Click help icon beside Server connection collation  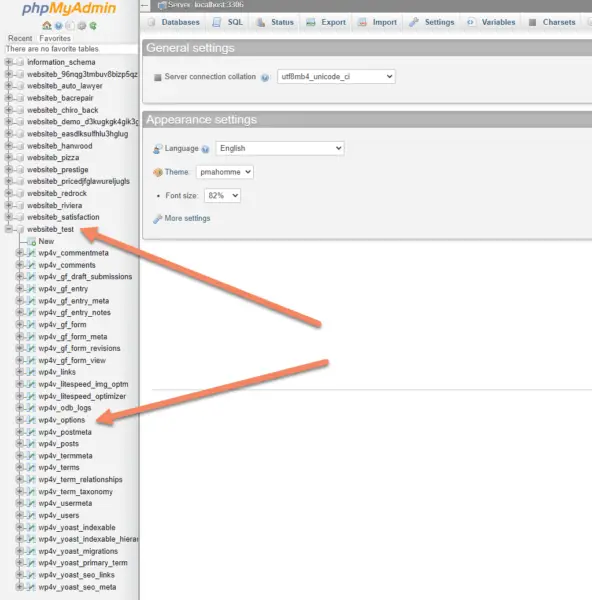265,77
